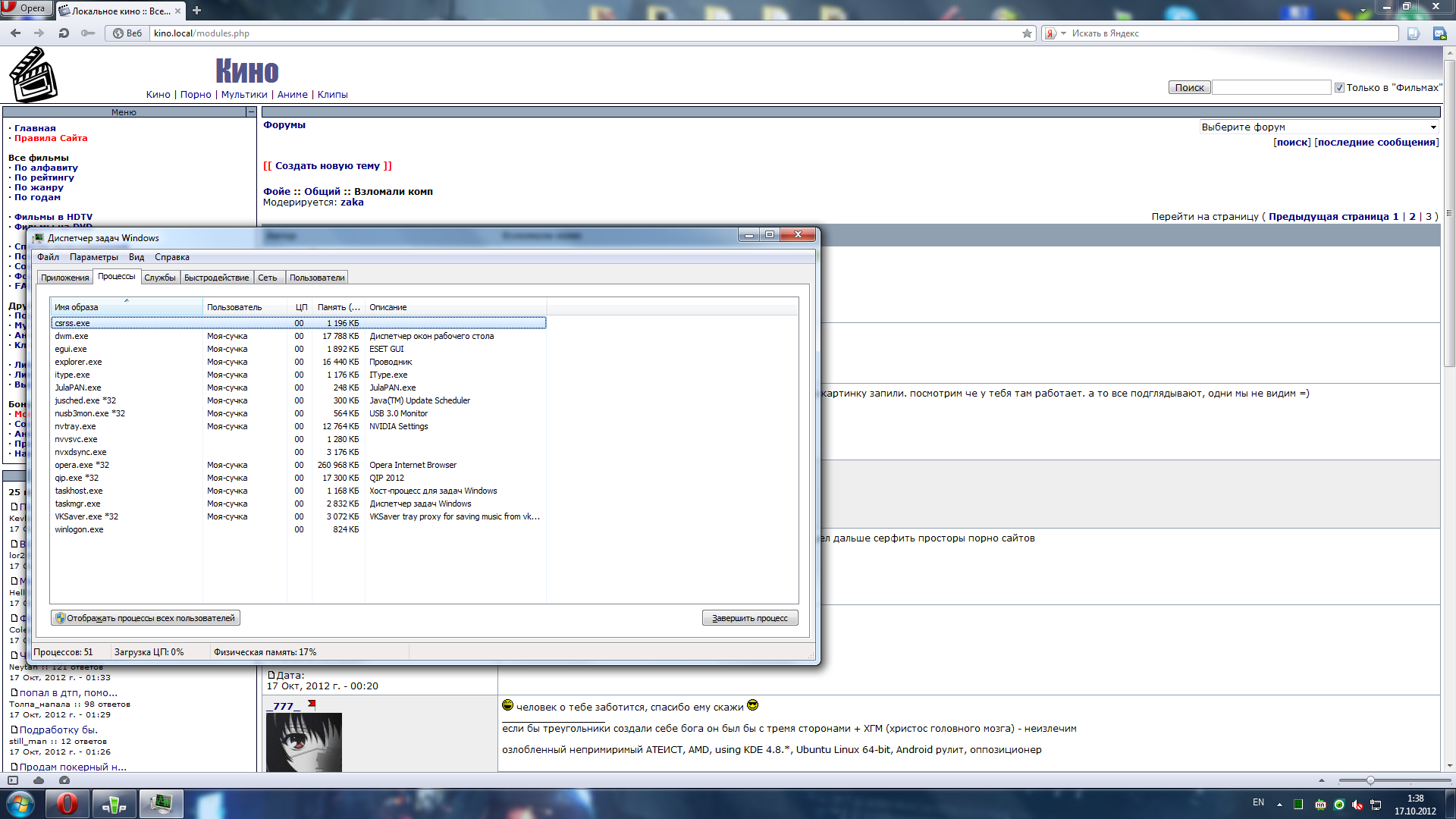The width and height of the screenshot is (1456, 819).
Task: Sort processes by Имя образа column
Action: pyautogui.click(x=127, y=306)
